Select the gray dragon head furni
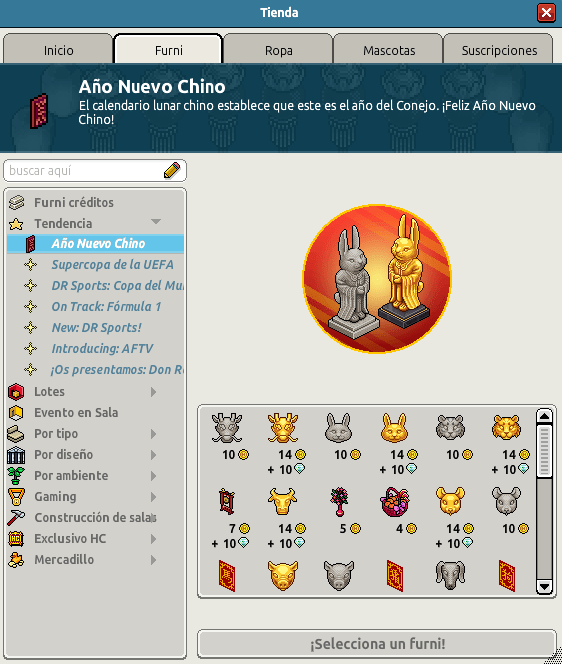This screenshot has width=562, height=664. pyautogui.click(x=227, y=428)
